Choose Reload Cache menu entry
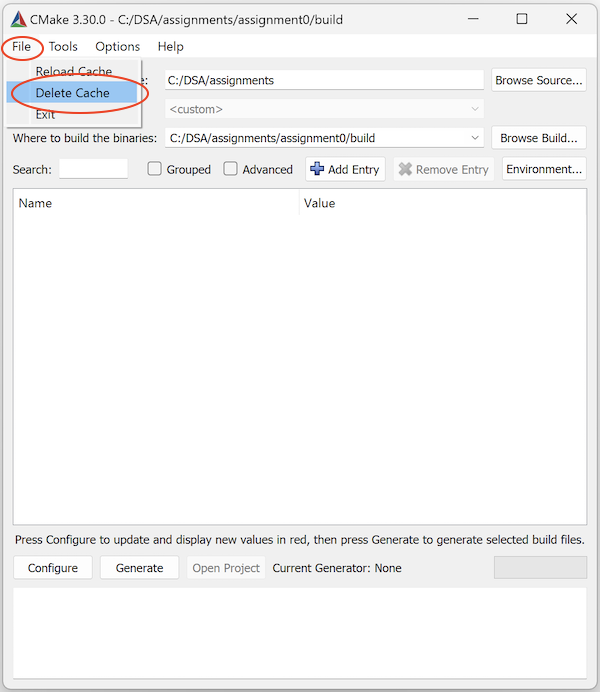 (73, 72)
